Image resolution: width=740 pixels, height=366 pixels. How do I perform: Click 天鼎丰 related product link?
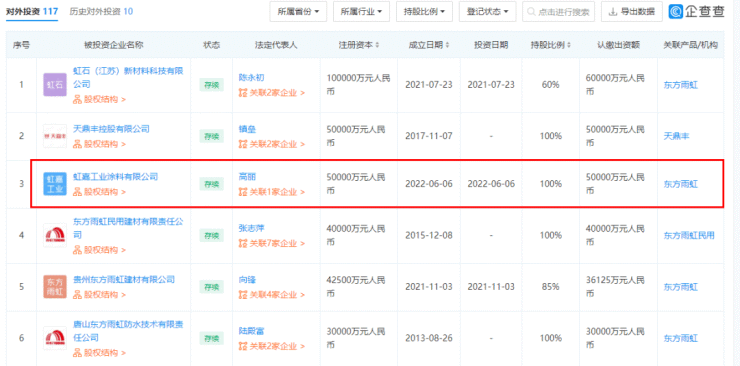click(677, 136)
